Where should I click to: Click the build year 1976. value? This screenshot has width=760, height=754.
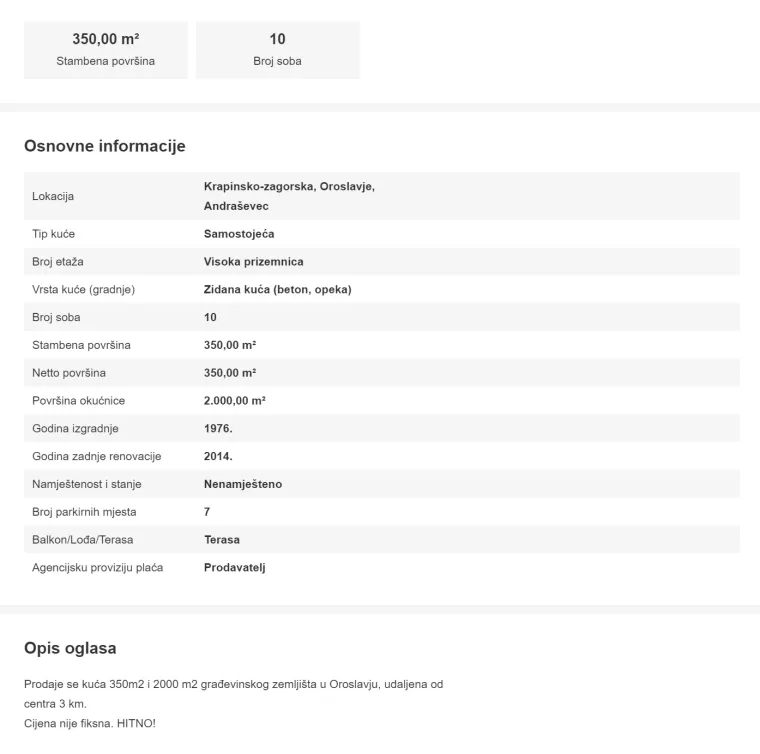point(218,429)
